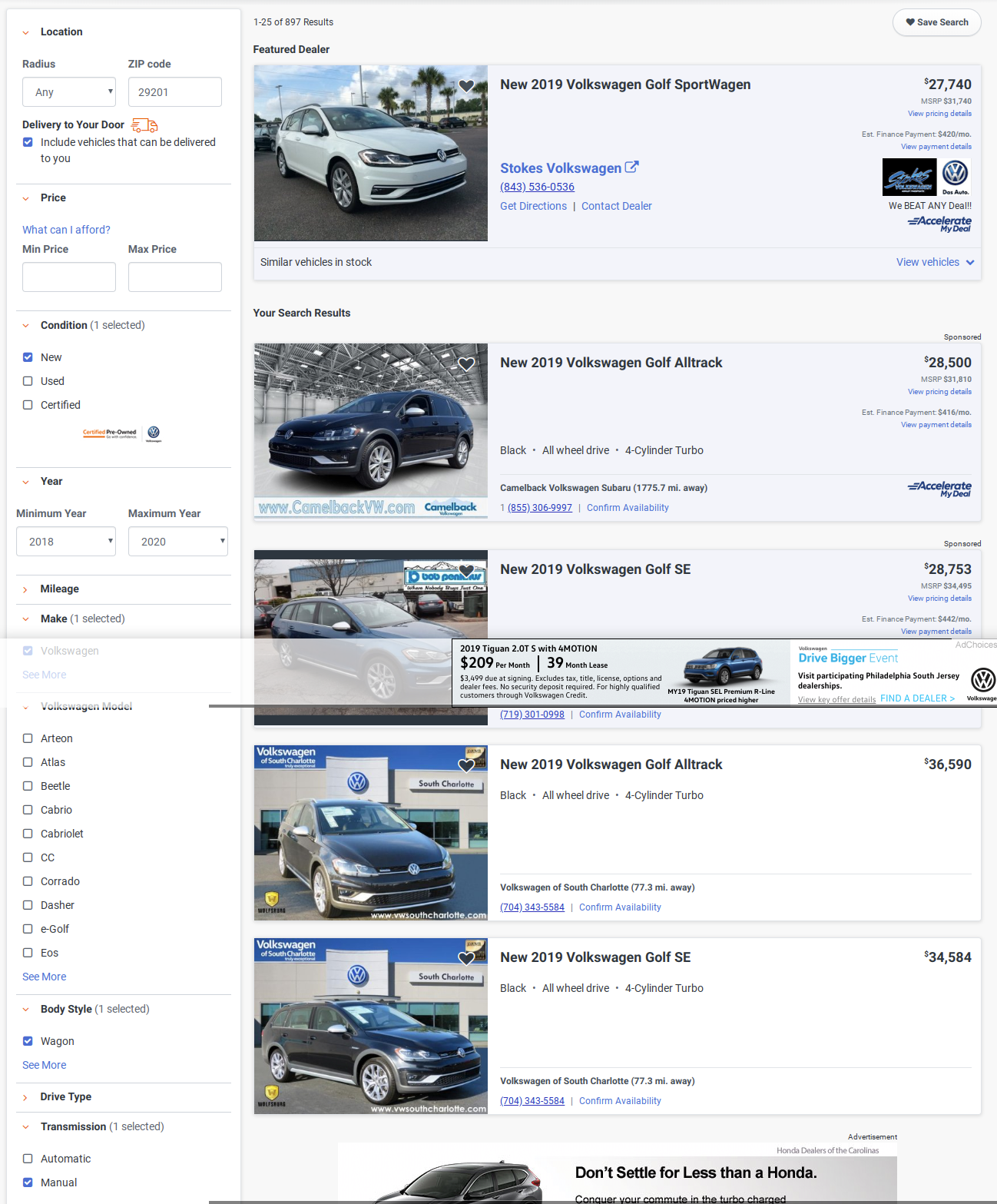
Task: Expand the Mileage filter section
Action: pos(59,589)
